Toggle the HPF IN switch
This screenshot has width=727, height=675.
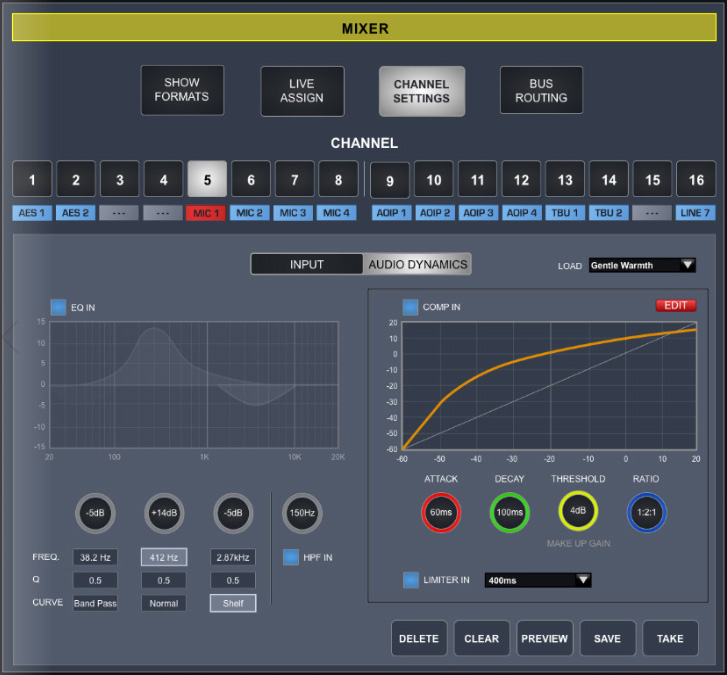[290, 556]
